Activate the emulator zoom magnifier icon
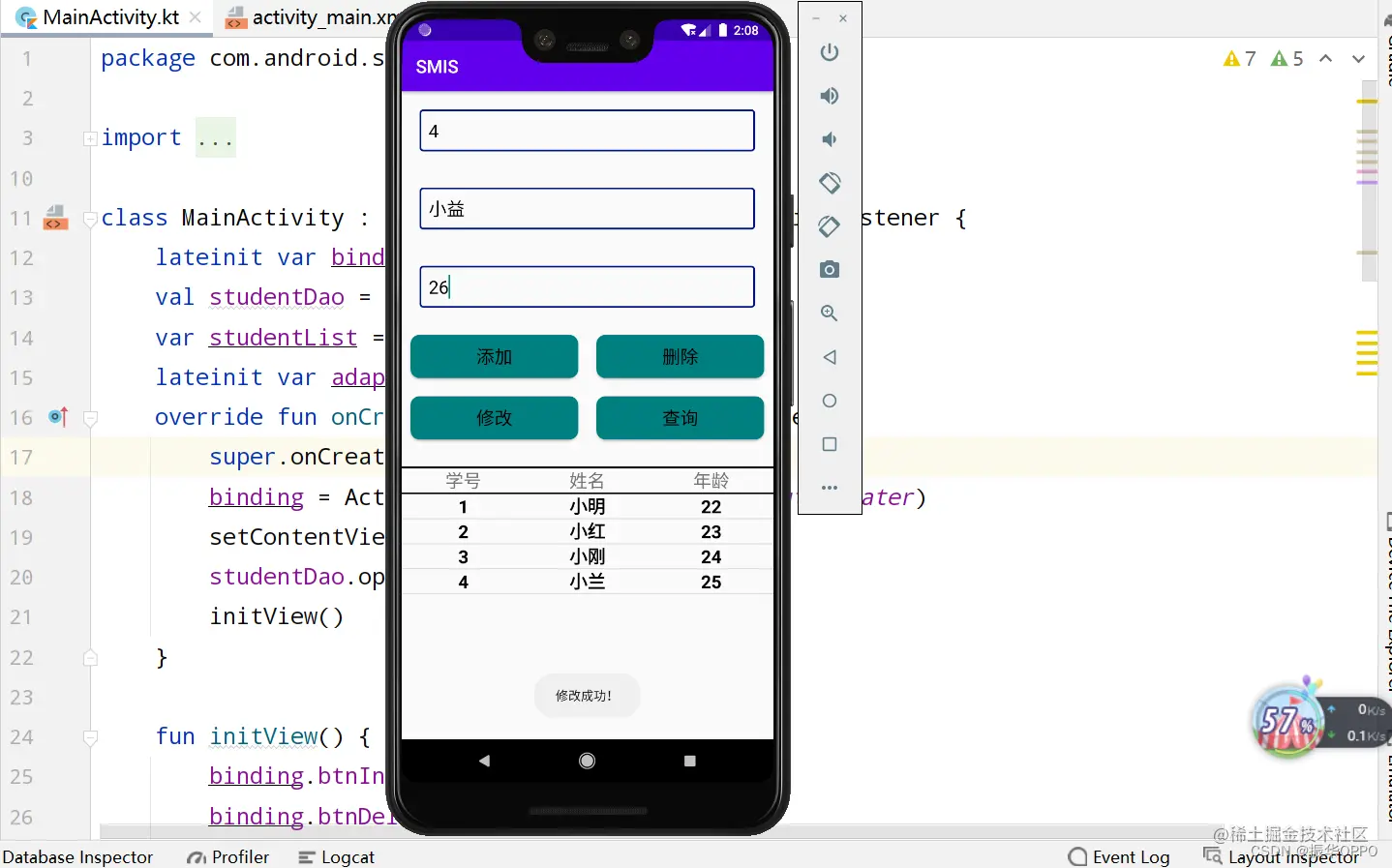Viewport: 1392px width, 868px height. click(830, 314)
